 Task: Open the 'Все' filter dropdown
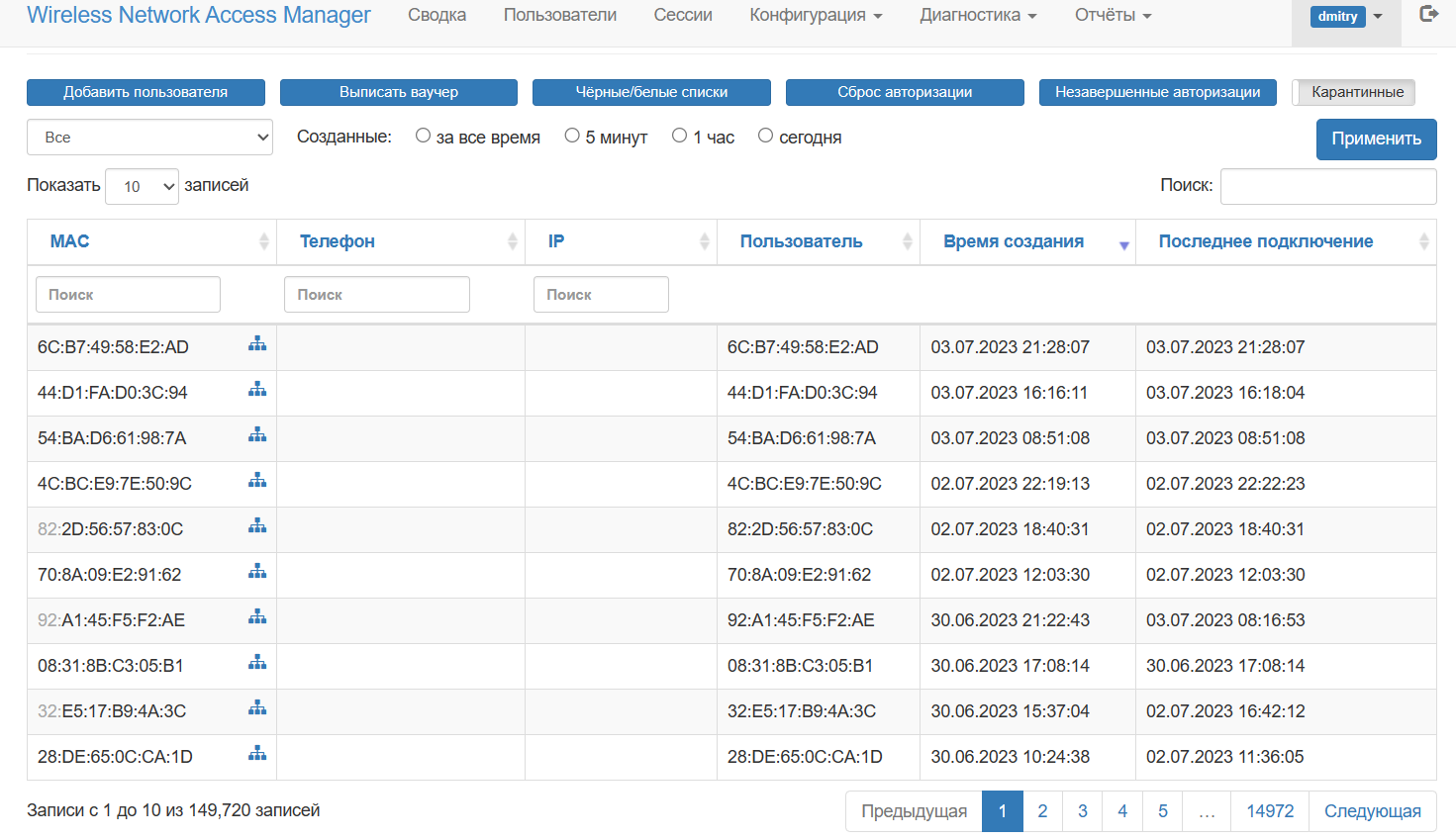pos(149,138)
